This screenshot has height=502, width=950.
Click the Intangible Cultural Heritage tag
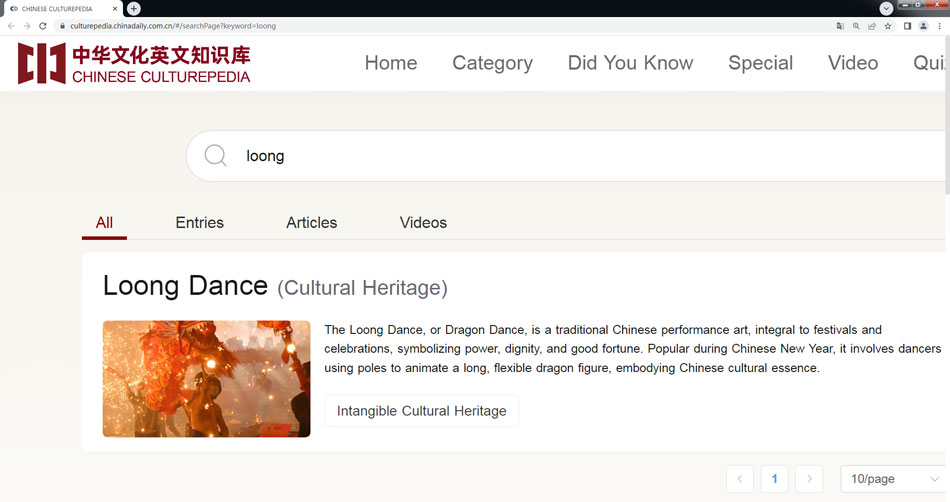point(421,411)
